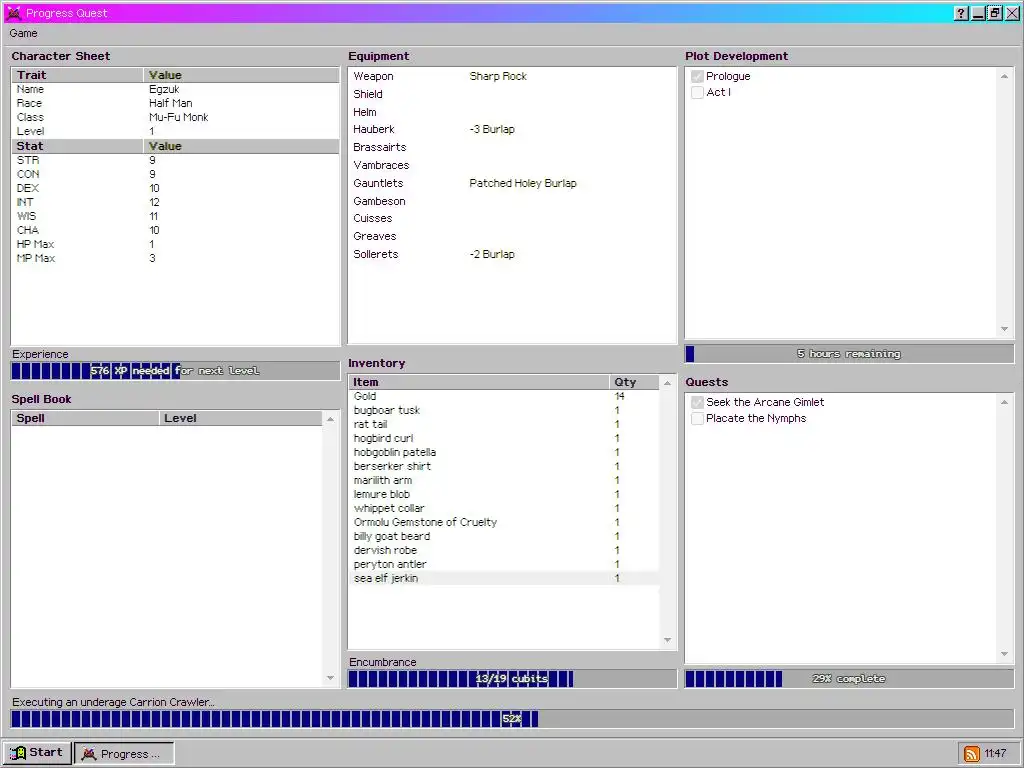Click the Progress Quest title bar icon
This screenshot has height=768, width=1024.
tap(13, 13)
